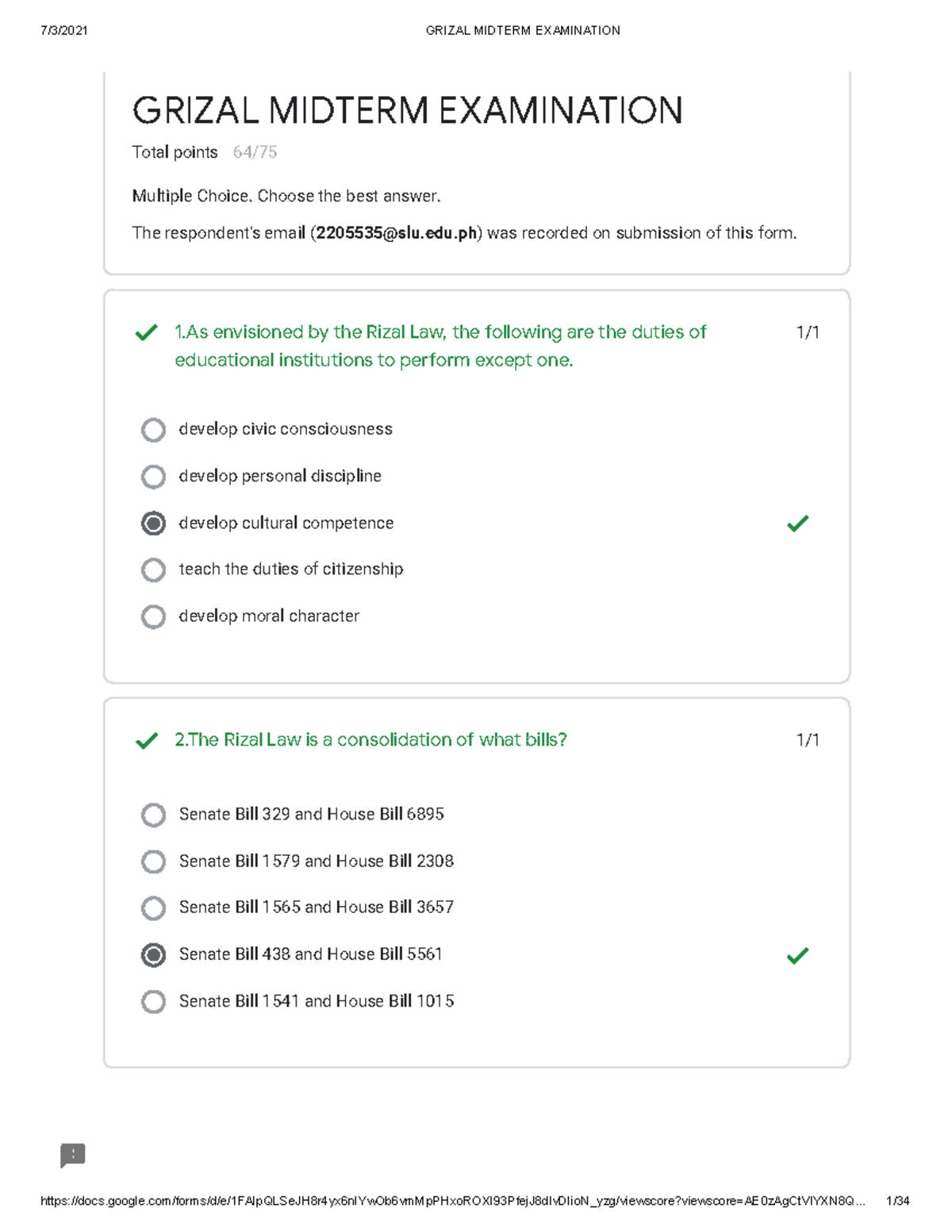Click the GRIZAL MIDTERM EXAMINATION form title
Viewport: 952px width, 1232px height.
(407, 110)
